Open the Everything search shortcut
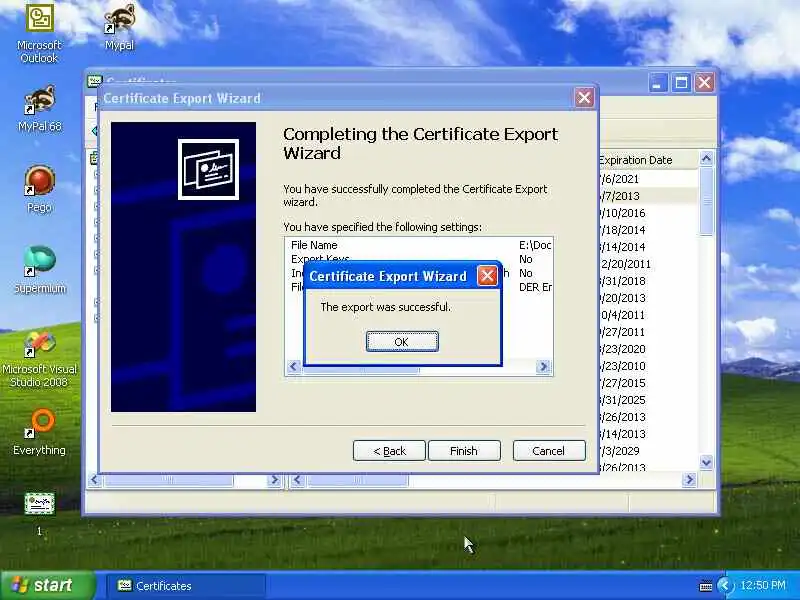800x600 pixels. click(x=39, y=432)
